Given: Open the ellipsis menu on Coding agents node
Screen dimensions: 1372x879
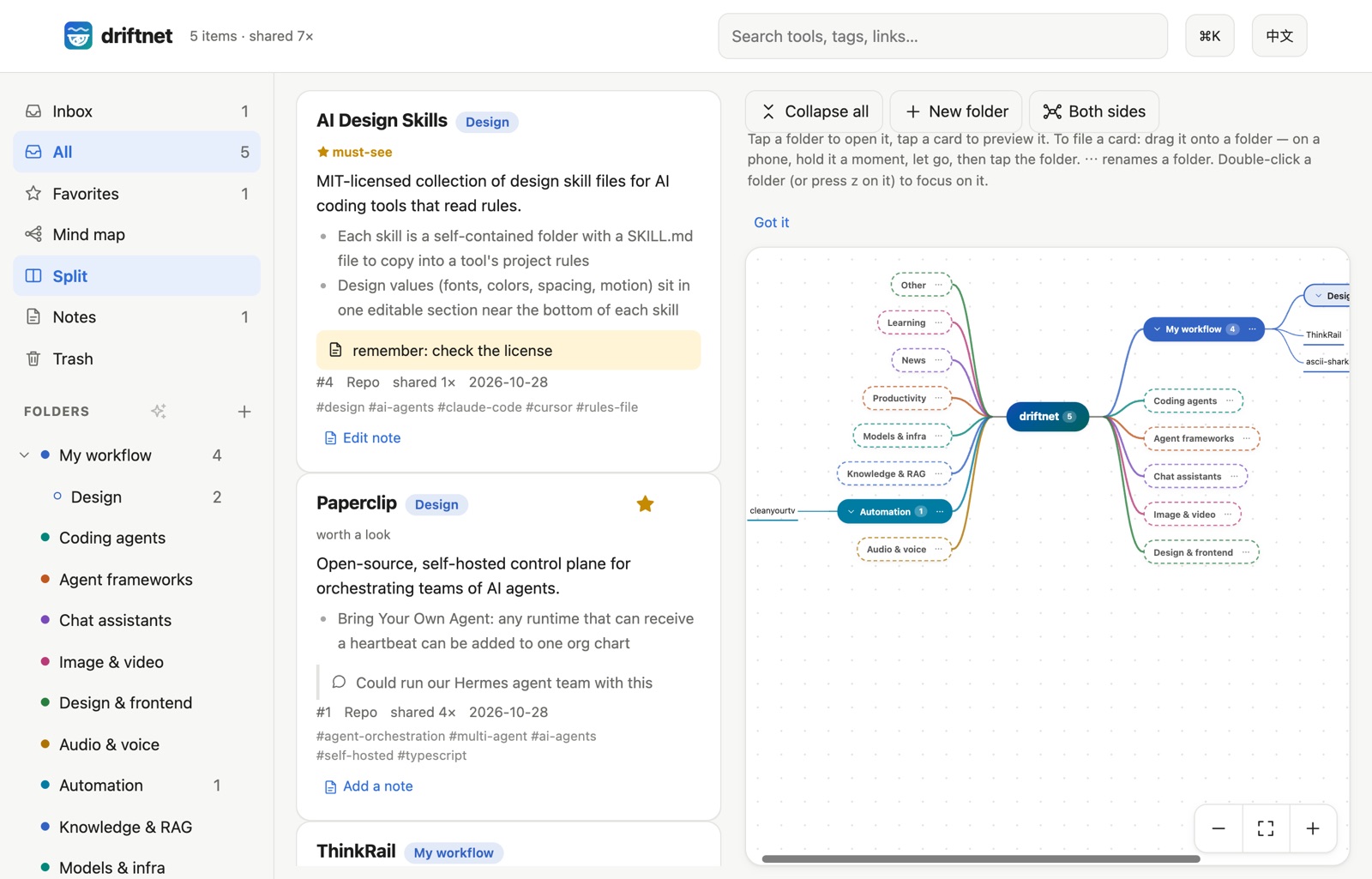Looking at the screenshot, I should click(1230, 400).
